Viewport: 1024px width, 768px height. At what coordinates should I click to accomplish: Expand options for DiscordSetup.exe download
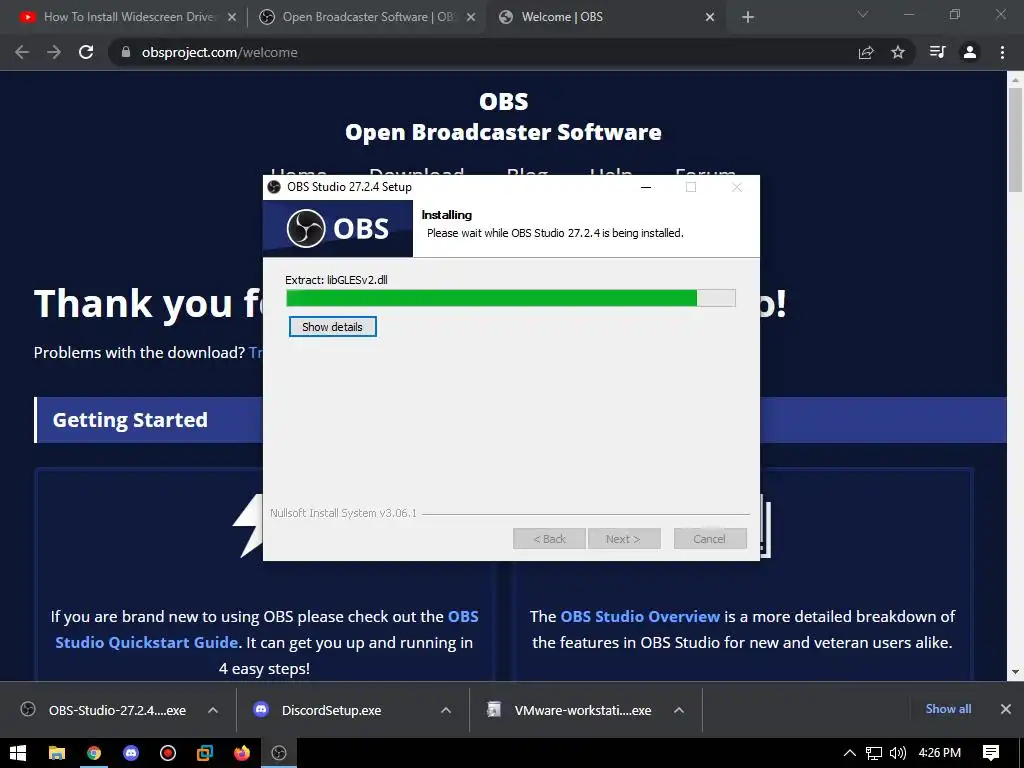pyautogui.click(x=446, y=710)
